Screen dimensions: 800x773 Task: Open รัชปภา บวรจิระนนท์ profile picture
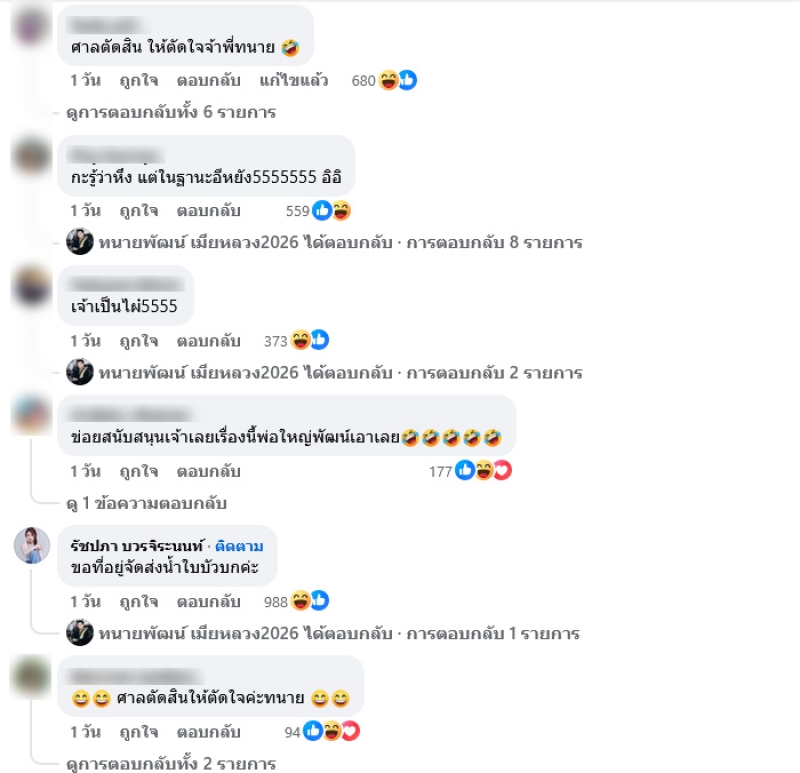(x=32, y=545)
